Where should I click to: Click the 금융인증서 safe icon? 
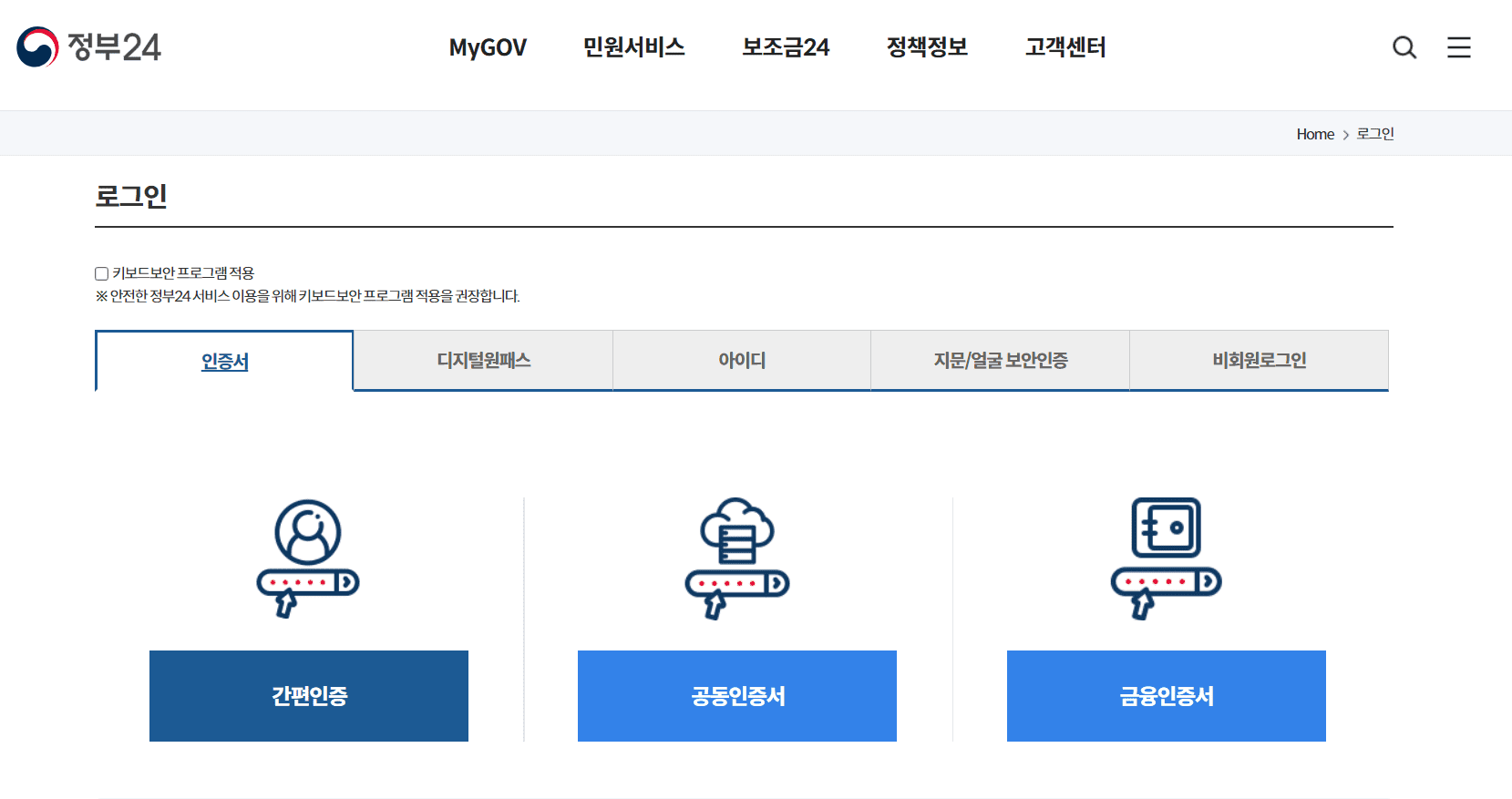[1167, 558]
